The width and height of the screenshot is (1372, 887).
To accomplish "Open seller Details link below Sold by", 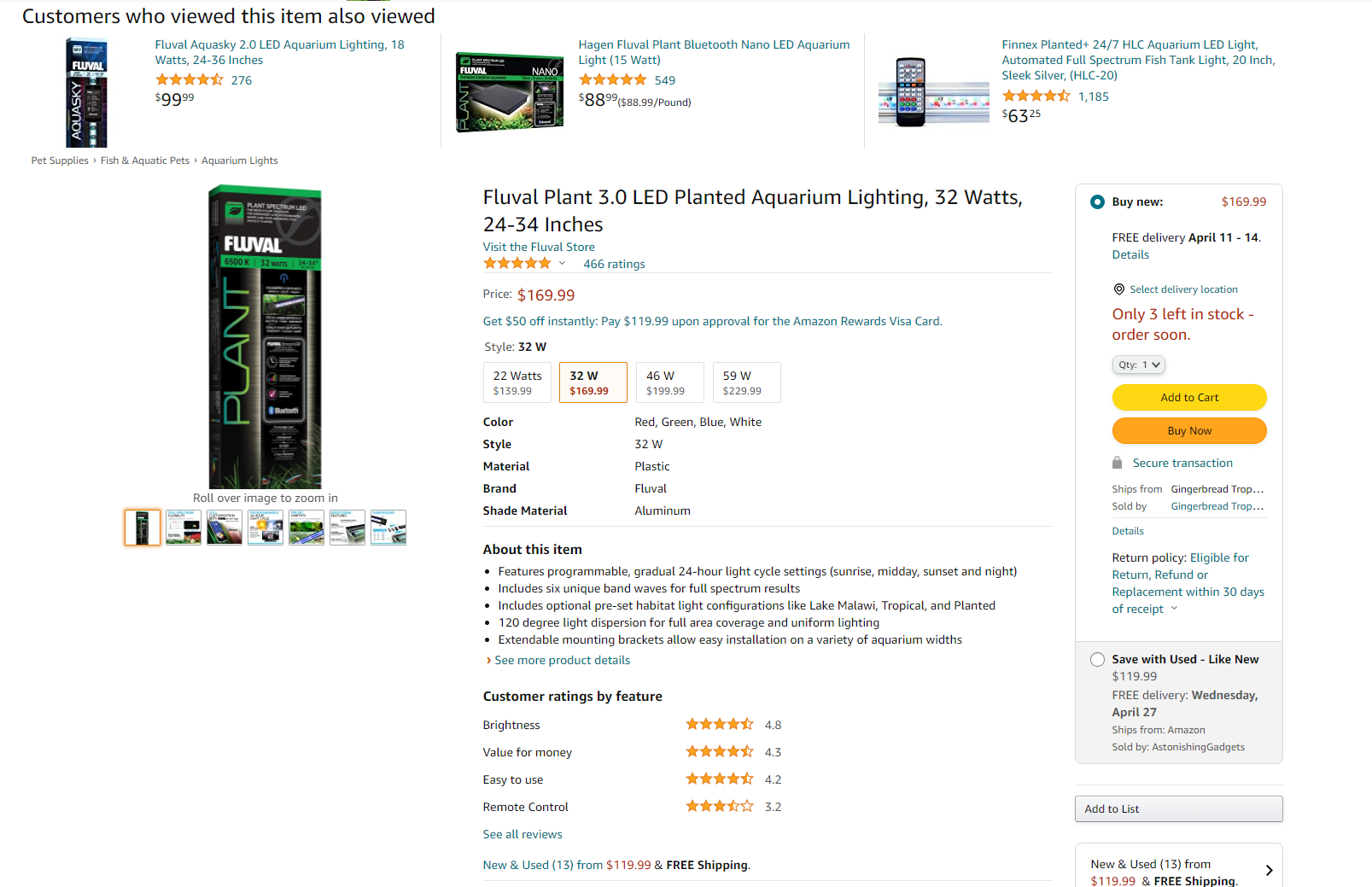I will [1128, 531].
